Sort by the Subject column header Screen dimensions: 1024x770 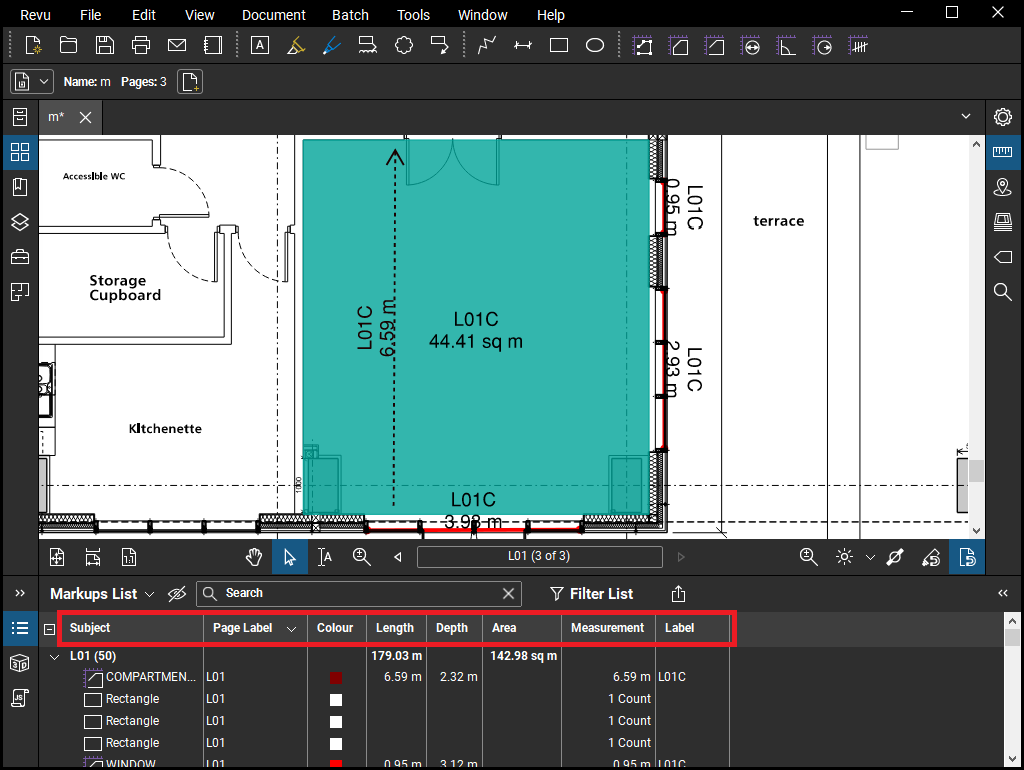tap(90, 628)
